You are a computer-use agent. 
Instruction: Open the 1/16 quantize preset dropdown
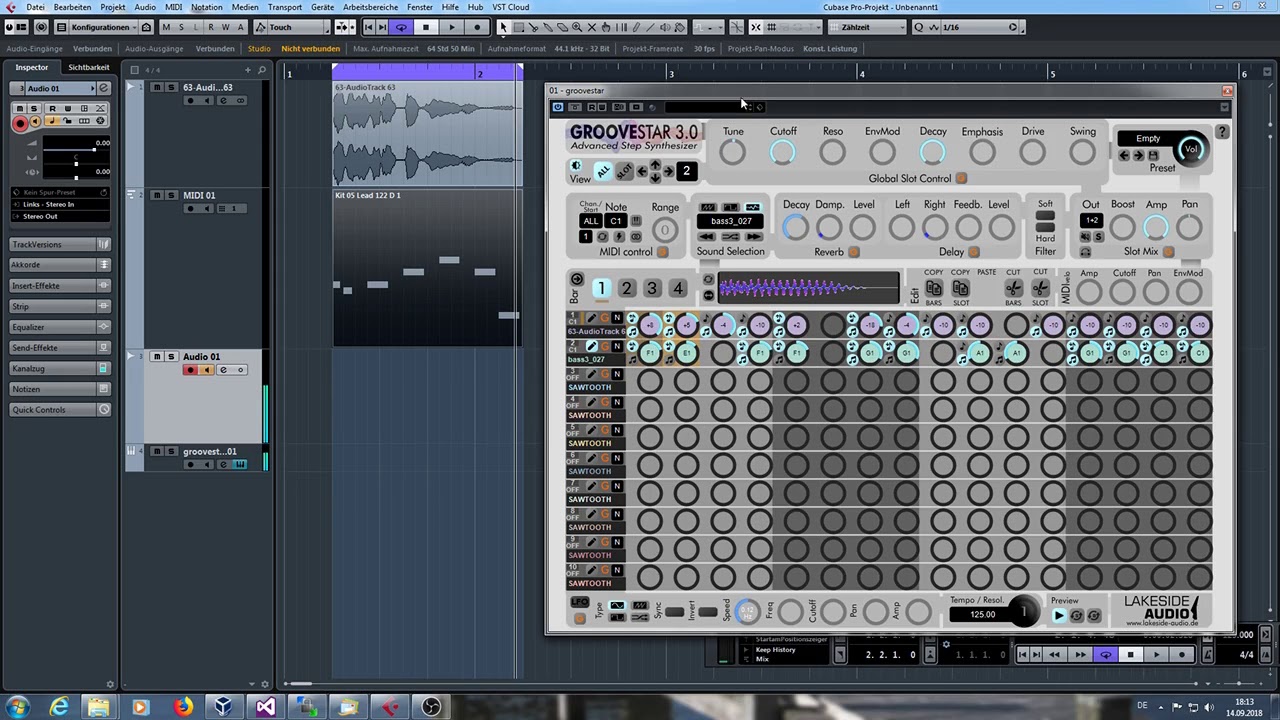click(x=978, y=27)
